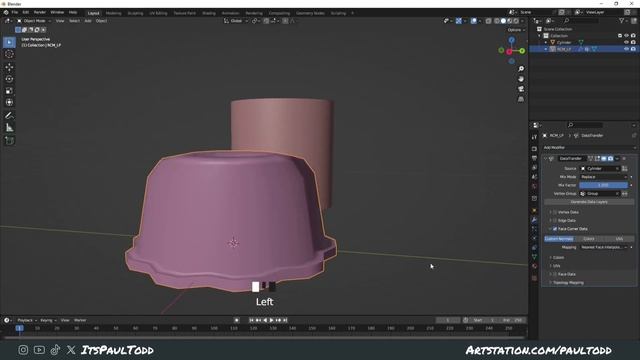Select the Transform tool

click(9, 102)
